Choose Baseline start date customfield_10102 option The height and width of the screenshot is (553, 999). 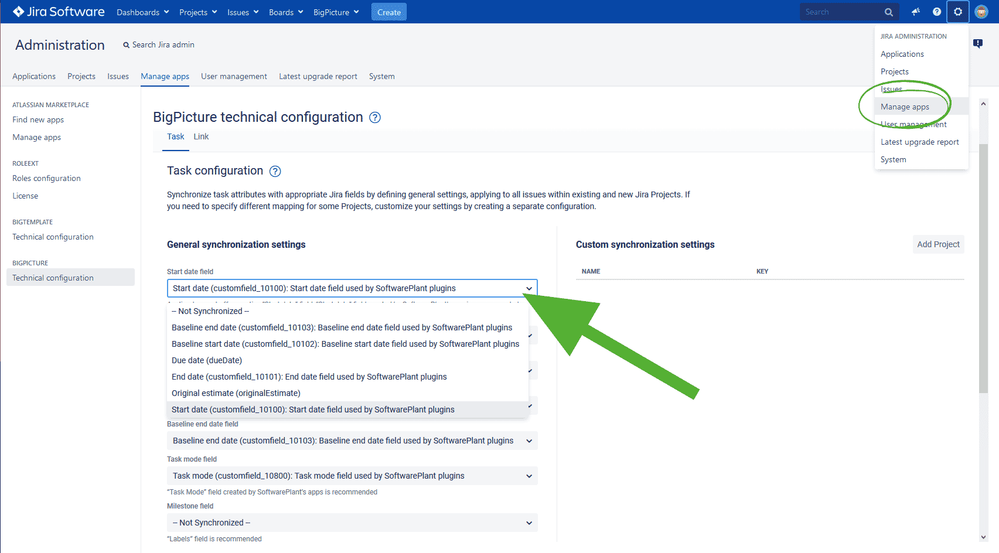pyautogui.click(x=348, y=344)
